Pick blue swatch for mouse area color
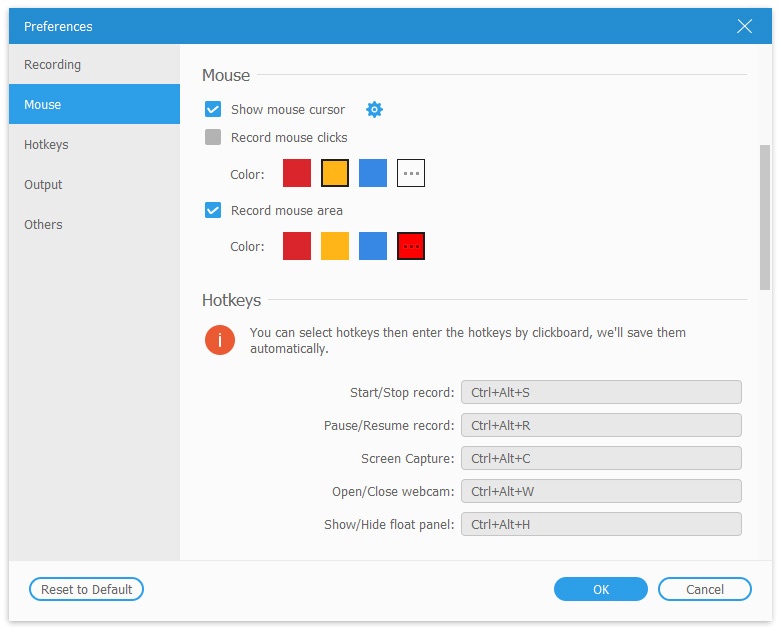780x630 pixels. [373, 246]
